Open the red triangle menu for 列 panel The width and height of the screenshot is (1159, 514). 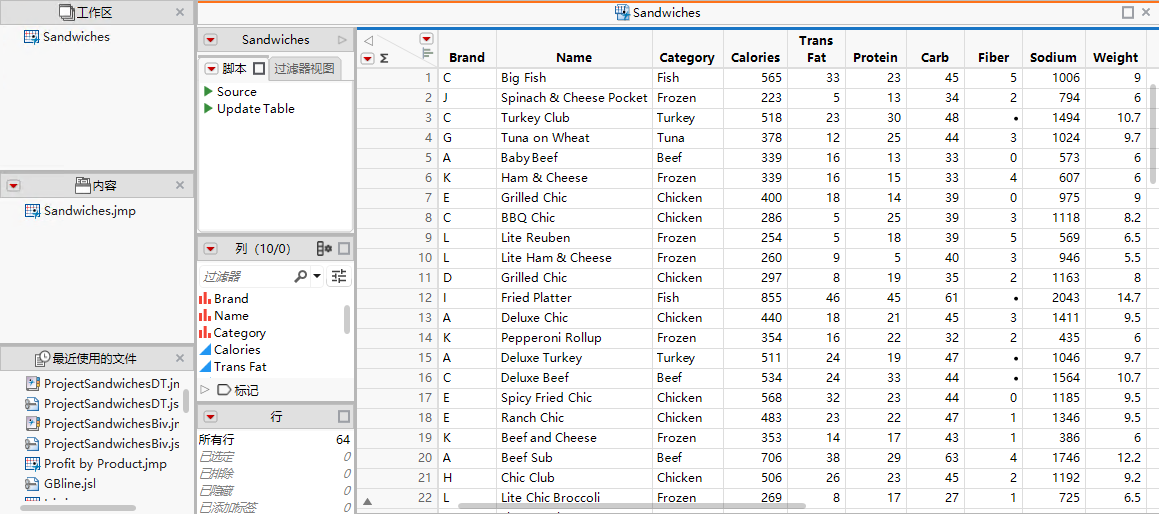click(211, 248)
